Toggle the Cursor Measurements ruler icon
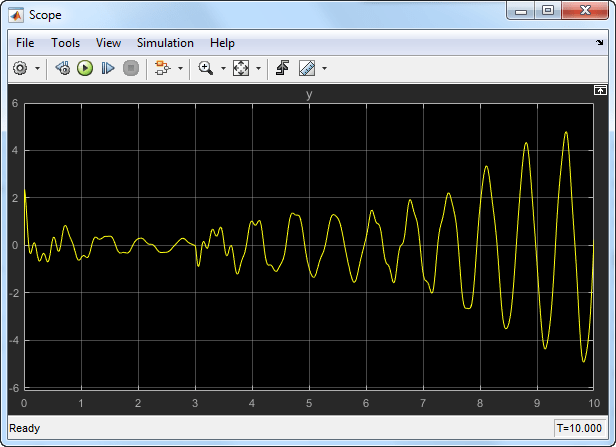Viewport: 616px width, 447px height. click(307, 68)
